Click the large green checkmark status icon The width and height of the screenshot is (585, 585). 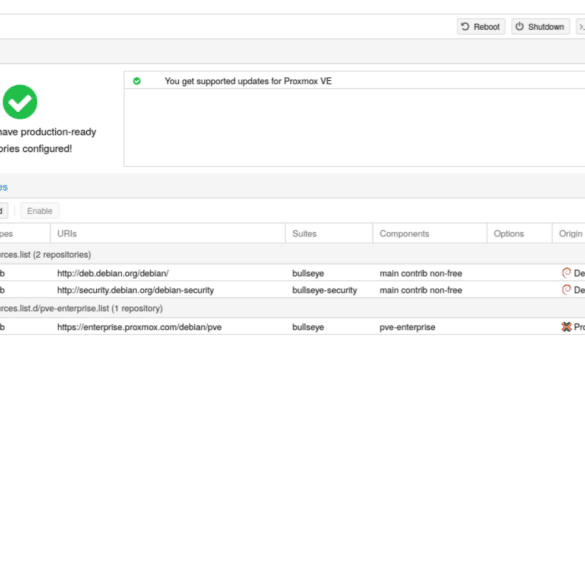click(20, 102)
